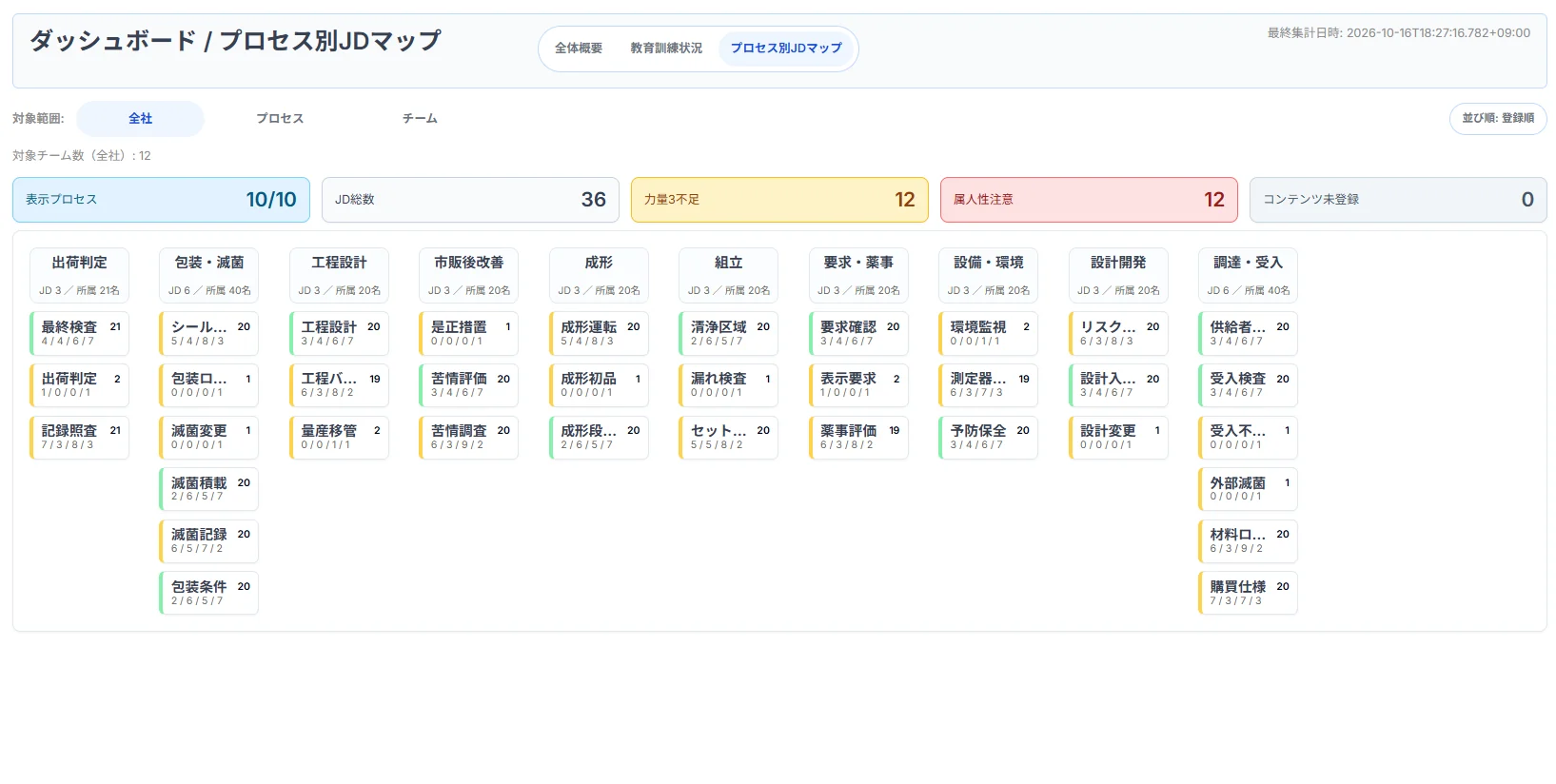1556x784 pixels.
Task: Open the 清浄区域 JD card
Action: pos(728,334)
